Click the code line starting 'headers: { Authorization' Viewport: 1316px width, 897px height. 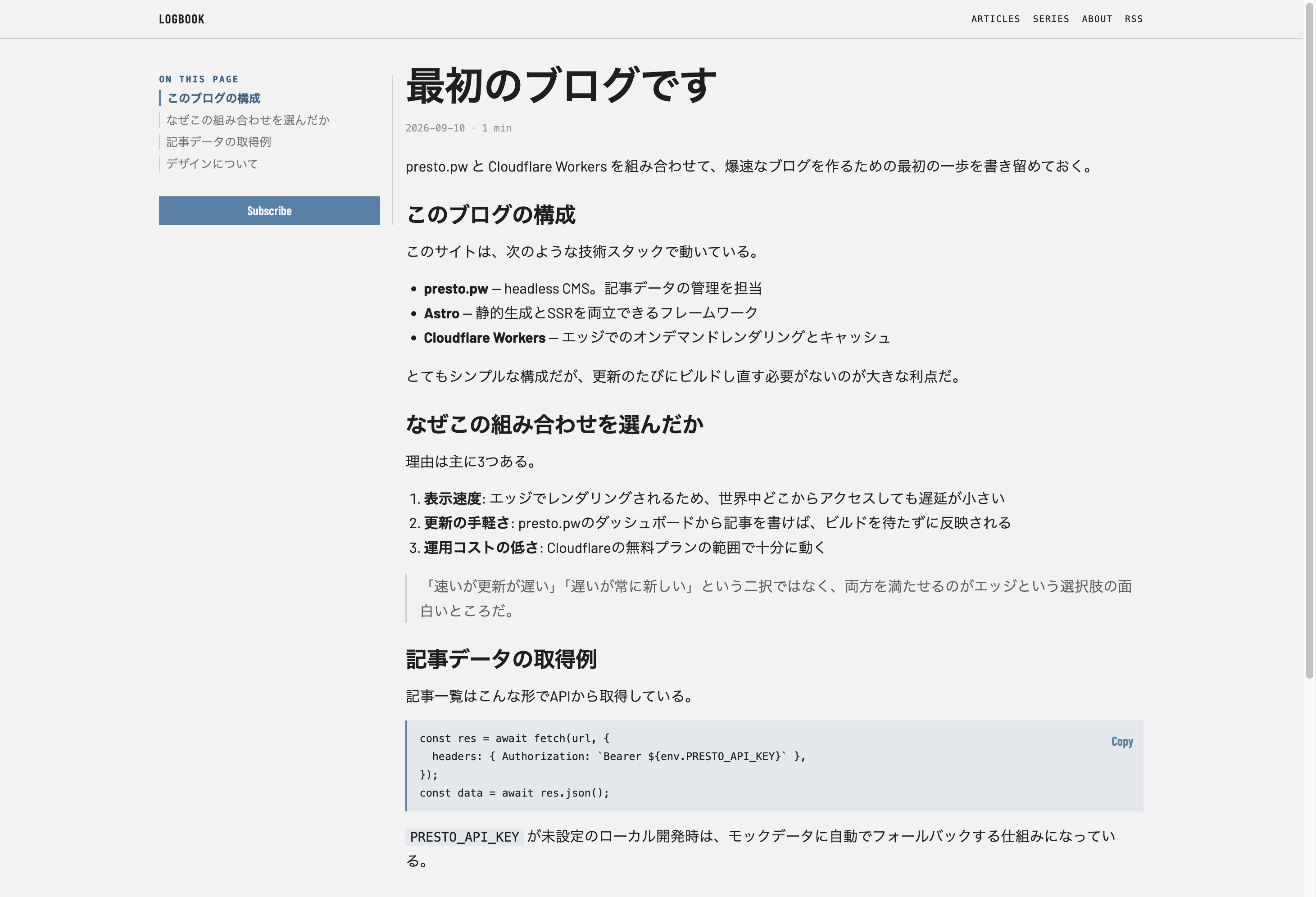click(x=618, y=757)
